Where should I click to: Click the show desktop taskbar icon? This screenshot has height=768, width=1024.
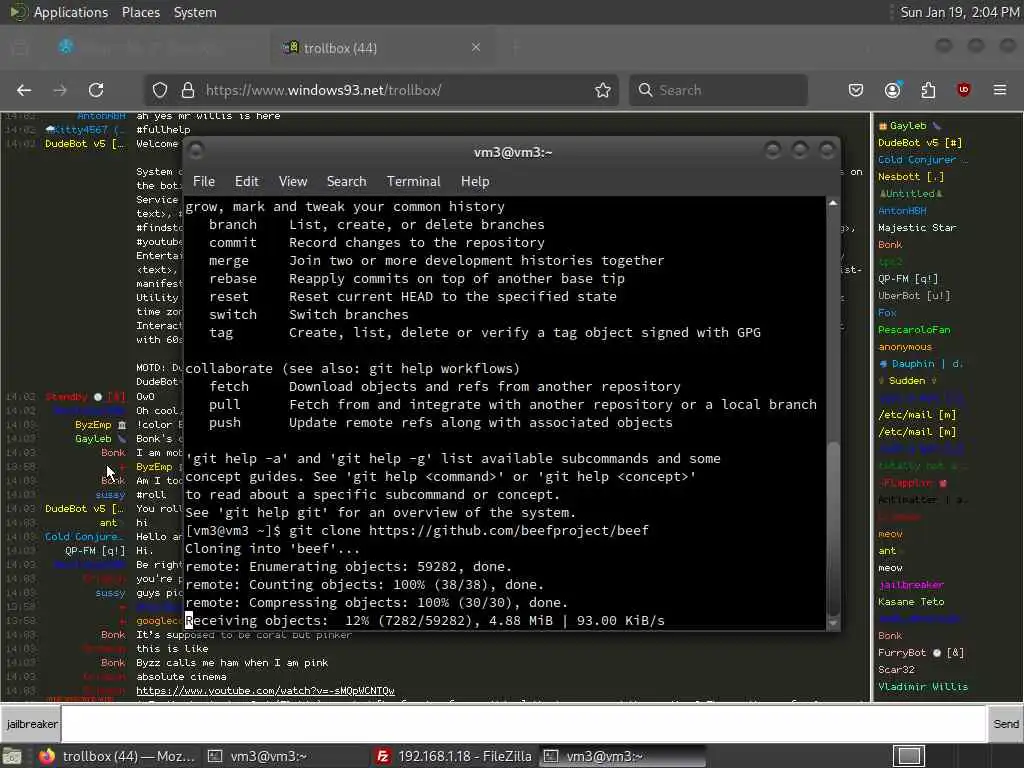[x=12, y=756]
